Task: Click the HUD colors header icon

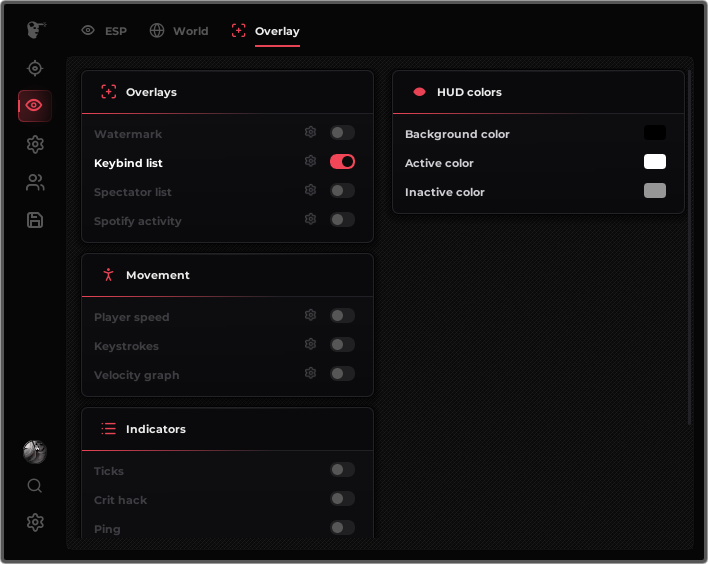Action: click(419, 92)
